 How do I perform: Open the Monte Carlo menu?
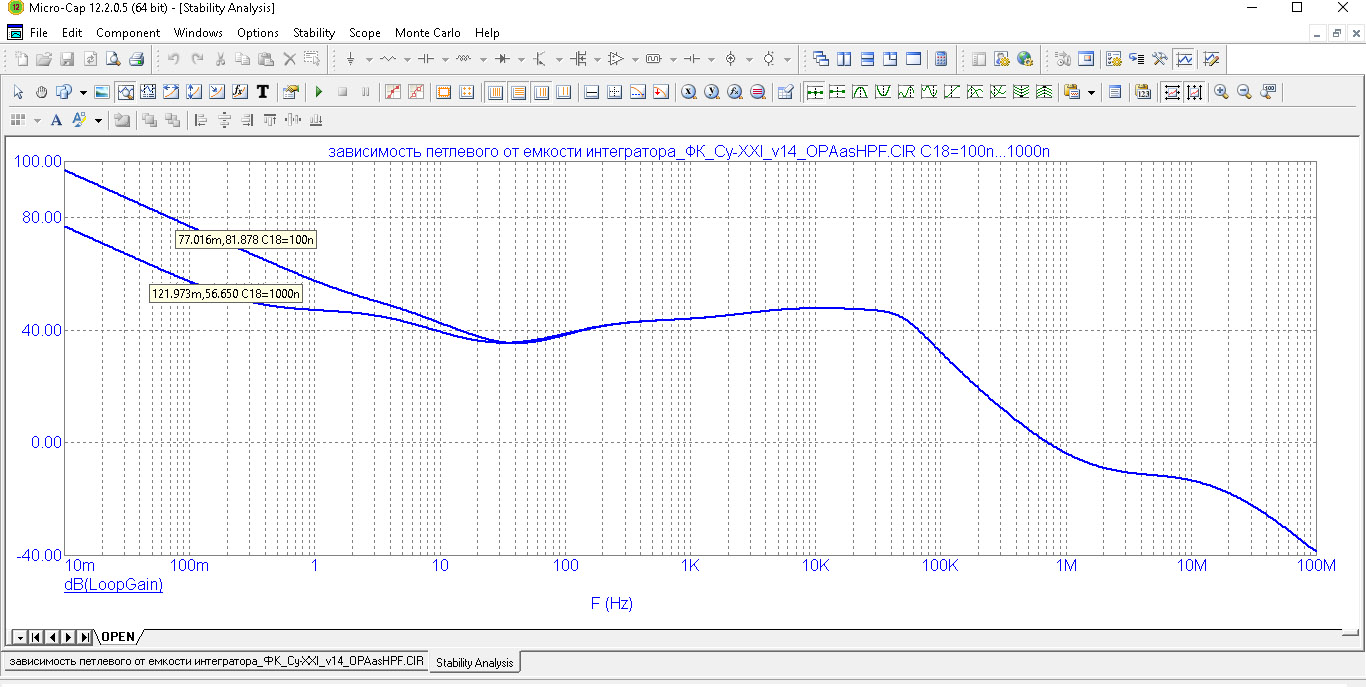click(x=428, y=33)
